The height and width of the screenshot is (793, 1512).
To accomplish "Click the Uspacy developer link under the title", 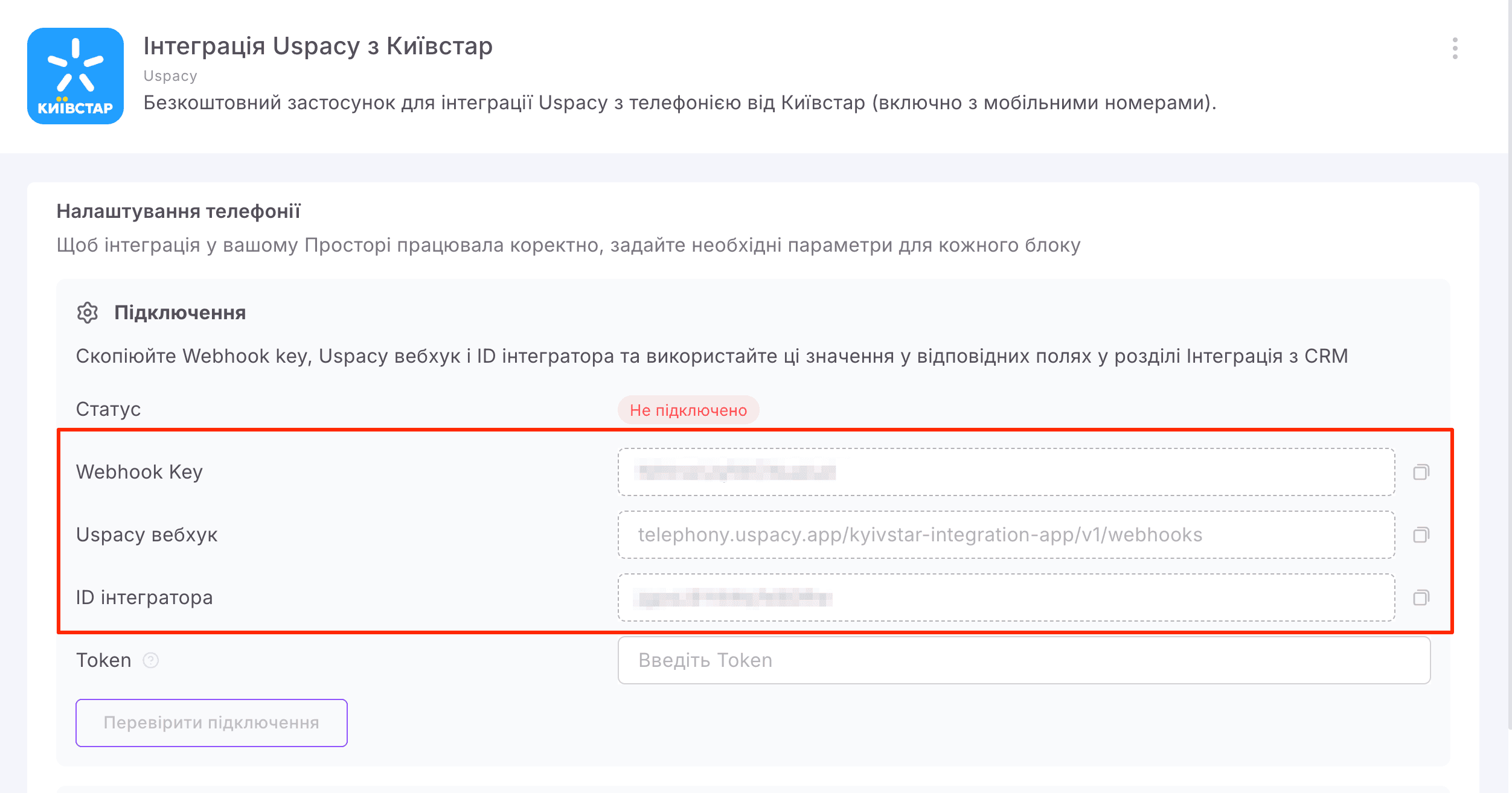I will (170, 75).
